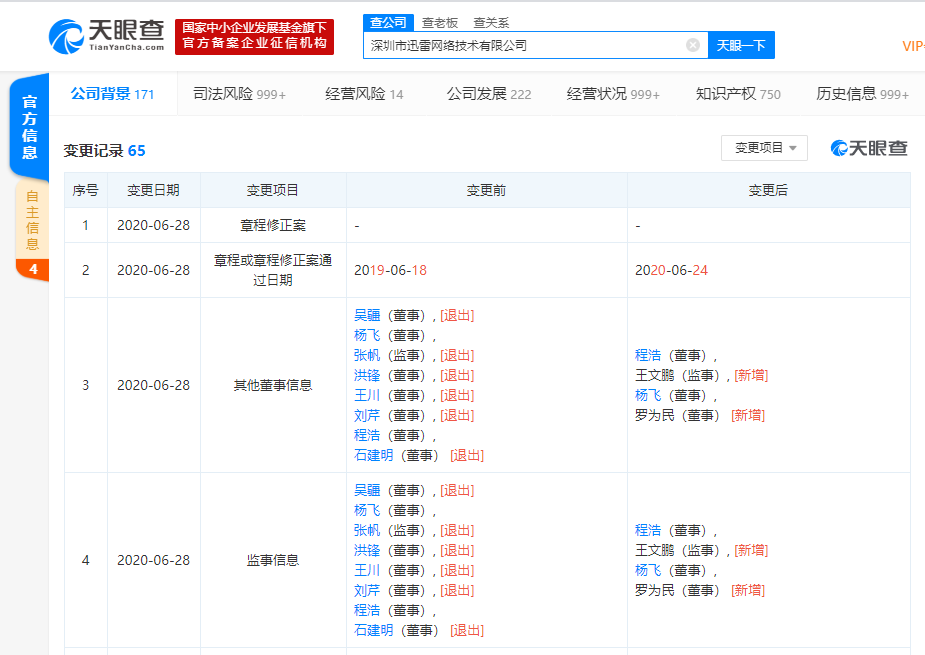This screenshot has height=655, width=925.
Task: Click the 监事信息 cell in row 4
Action: (273, 560)
